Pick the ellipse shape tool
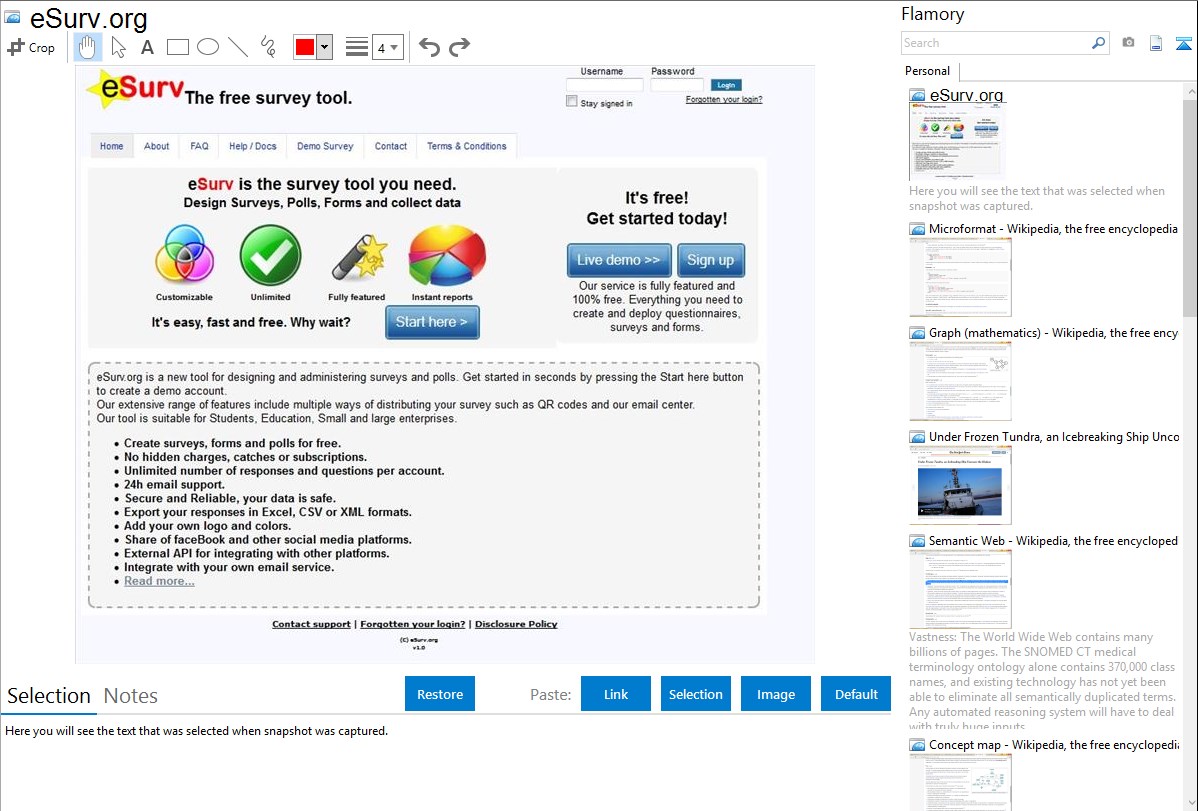Screen dimensions: 1198x811 point(208,47)
